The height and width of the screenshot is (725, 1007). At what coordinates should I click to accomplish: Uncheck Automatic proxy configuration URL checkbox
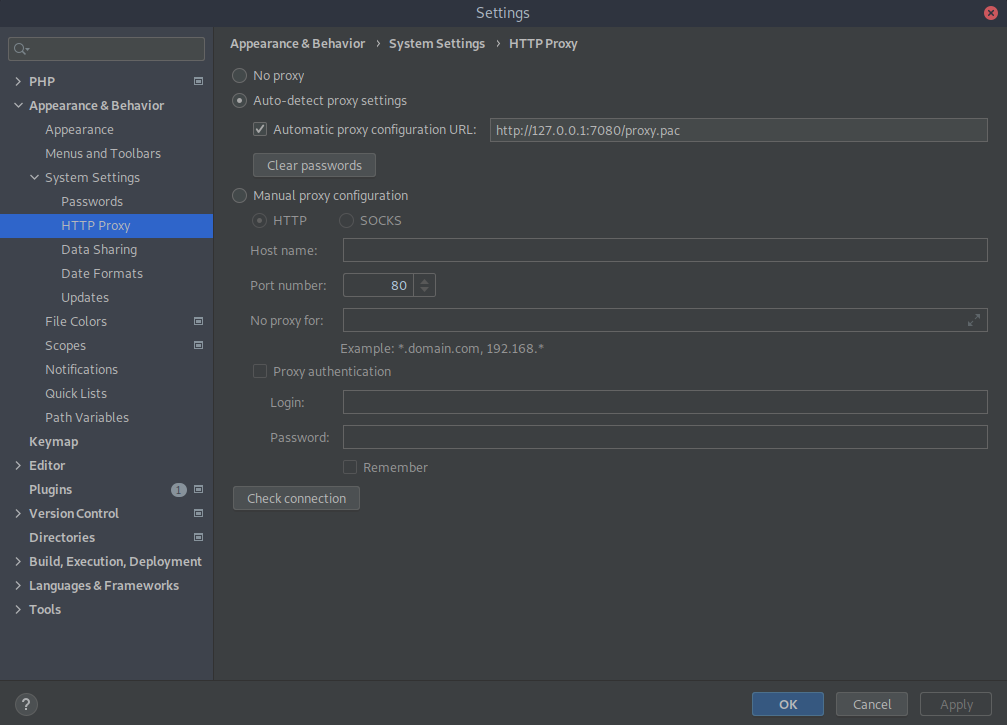click(x=260, y=130)
